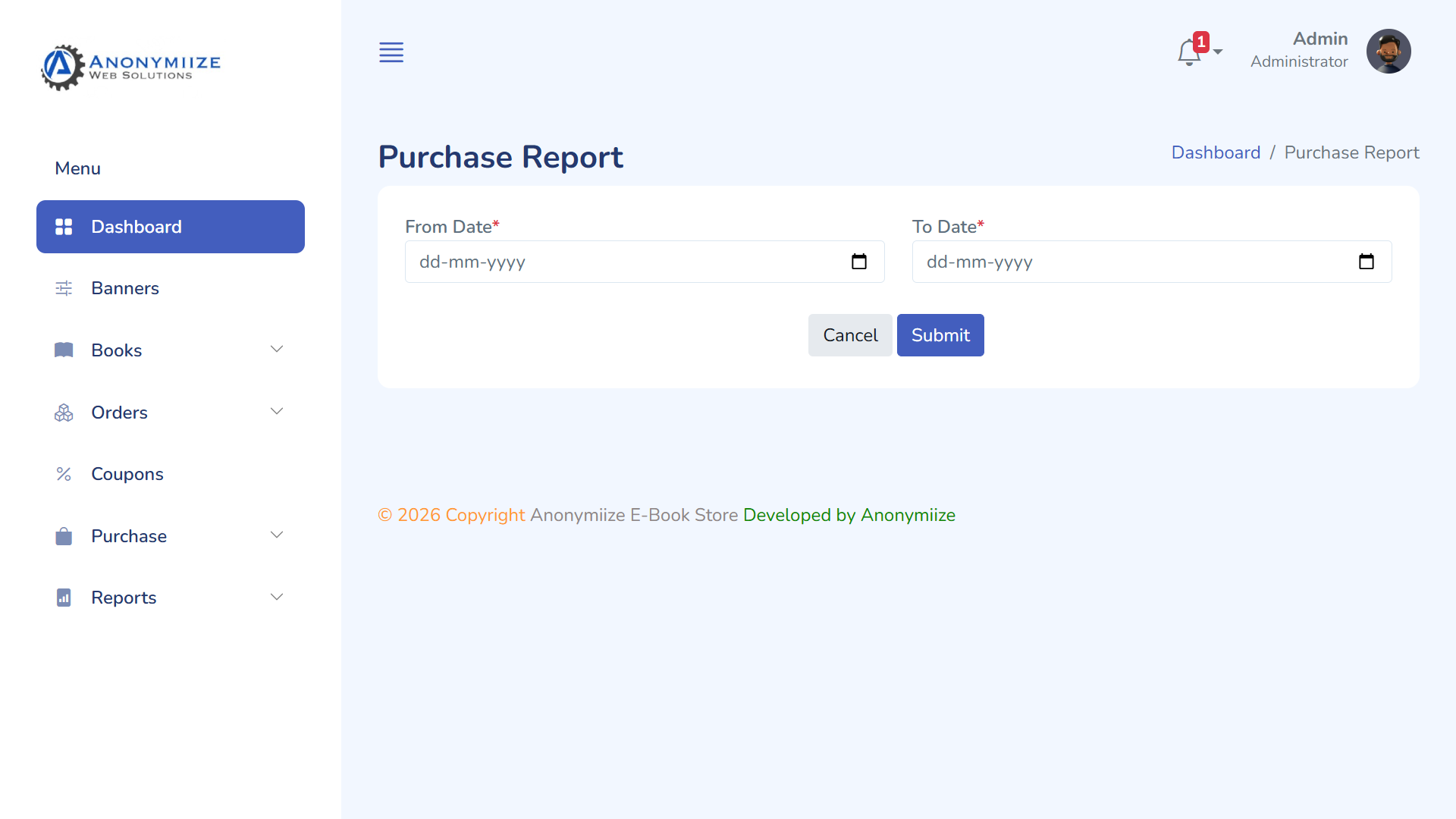The image size is (1456, 819).
Task: Open the notification dropdown caret
Action: (1218, 52)
